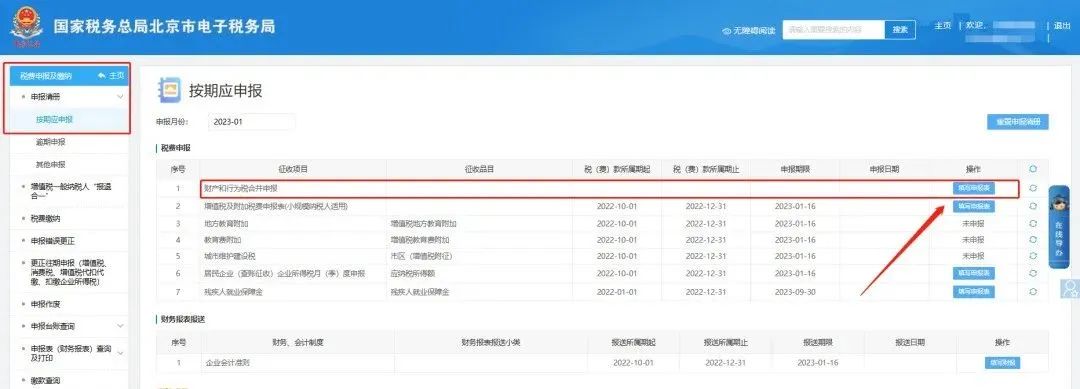Click 征收项目 column header
Screen dimensions: 1080x389
pos(293,169)
